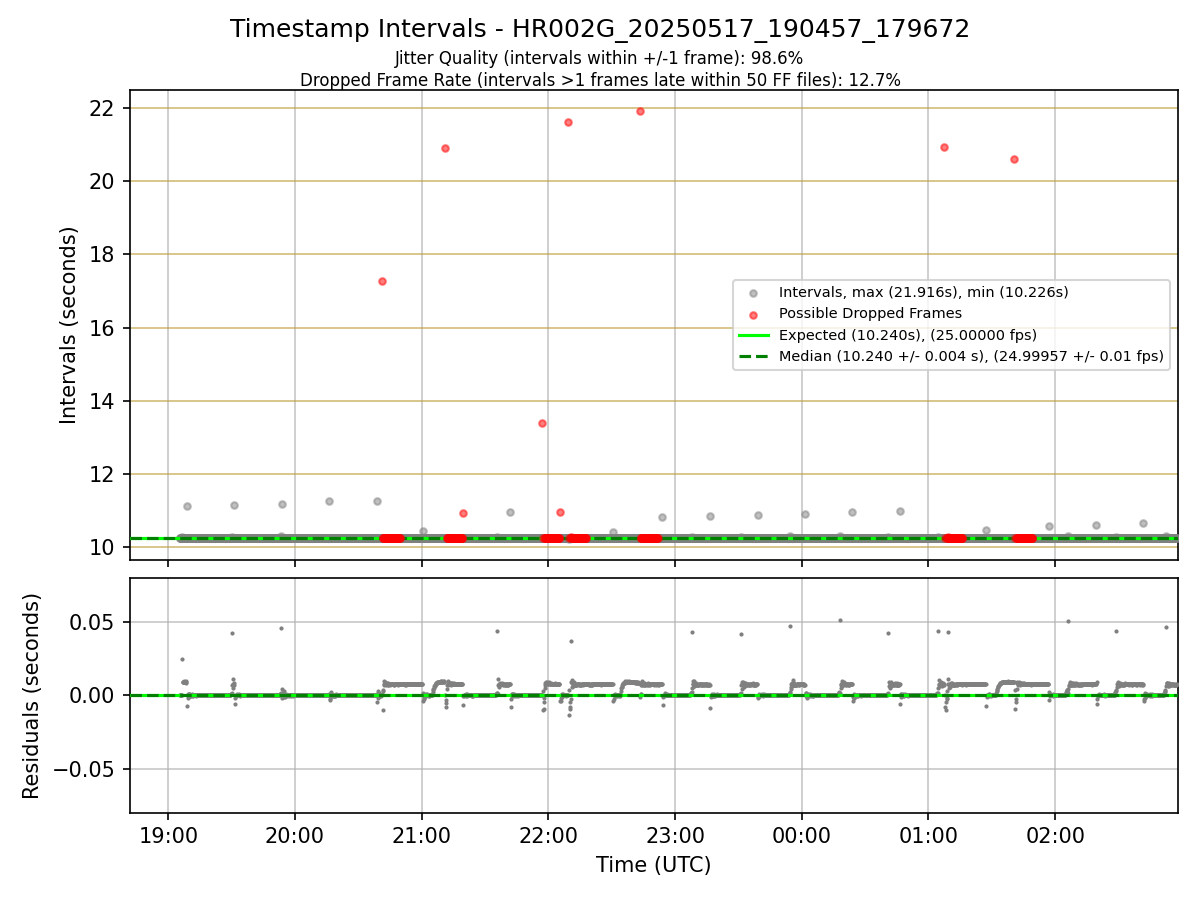
Task: Click the '02:00' x-axis tick label
Action: pos(1056,836)
